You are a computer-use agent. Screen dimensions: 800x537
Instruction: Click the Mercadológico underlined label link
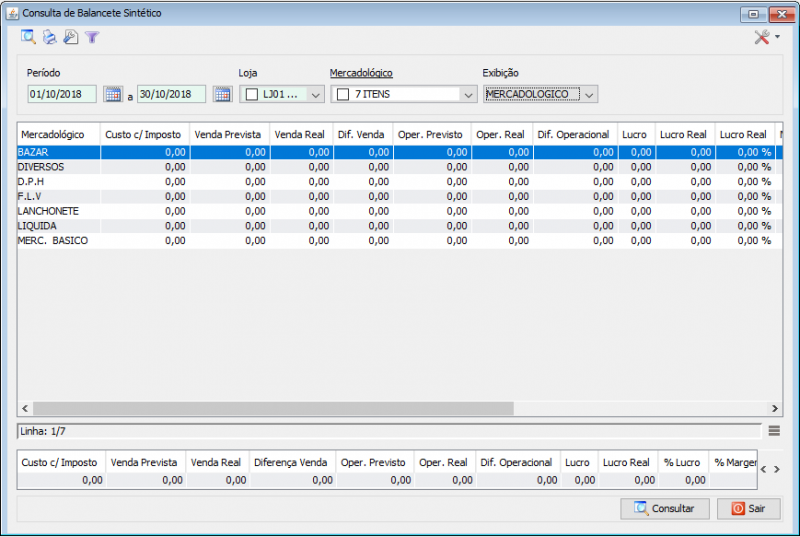tap(361, 73)
